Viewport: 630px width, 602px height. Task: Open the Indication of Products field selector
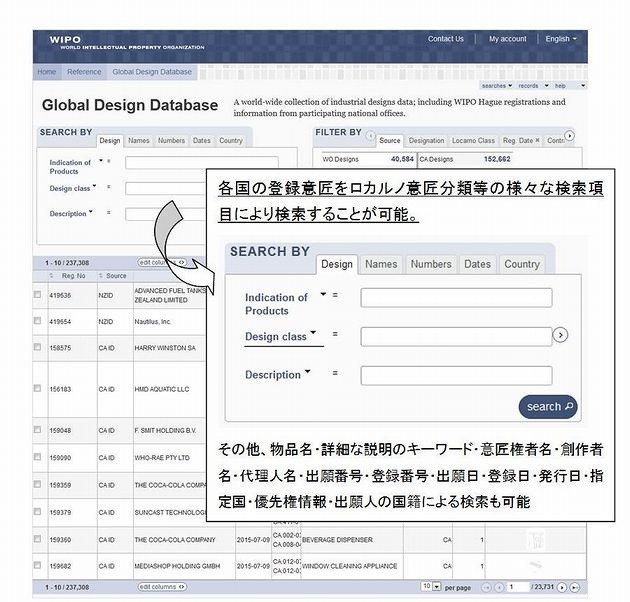pos(101,161)
